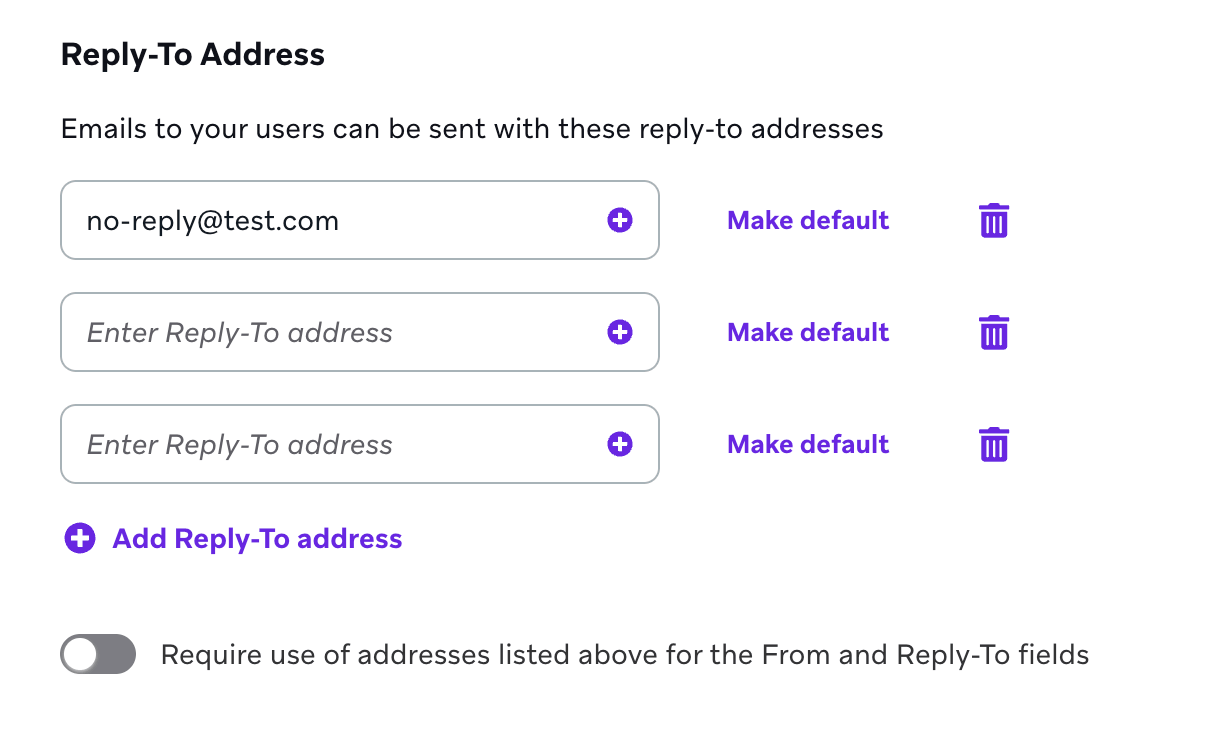Click placeholder text in the second Reply-To field

click(240, 332)
